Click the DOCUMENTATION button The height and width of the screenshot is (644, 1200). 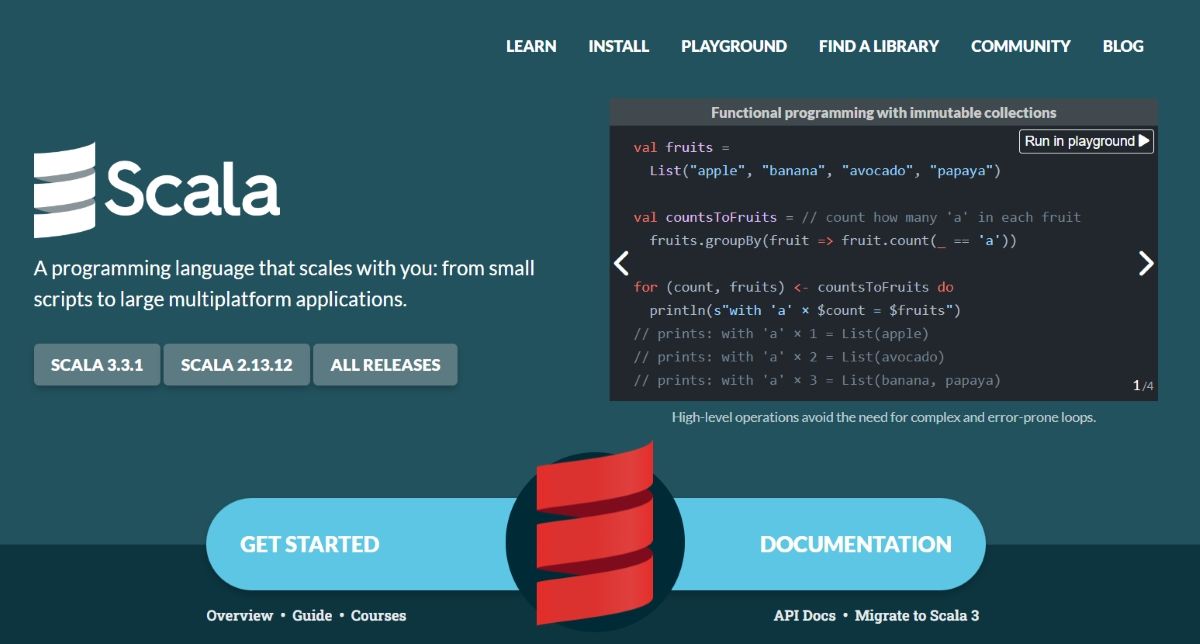pos(856,544)
